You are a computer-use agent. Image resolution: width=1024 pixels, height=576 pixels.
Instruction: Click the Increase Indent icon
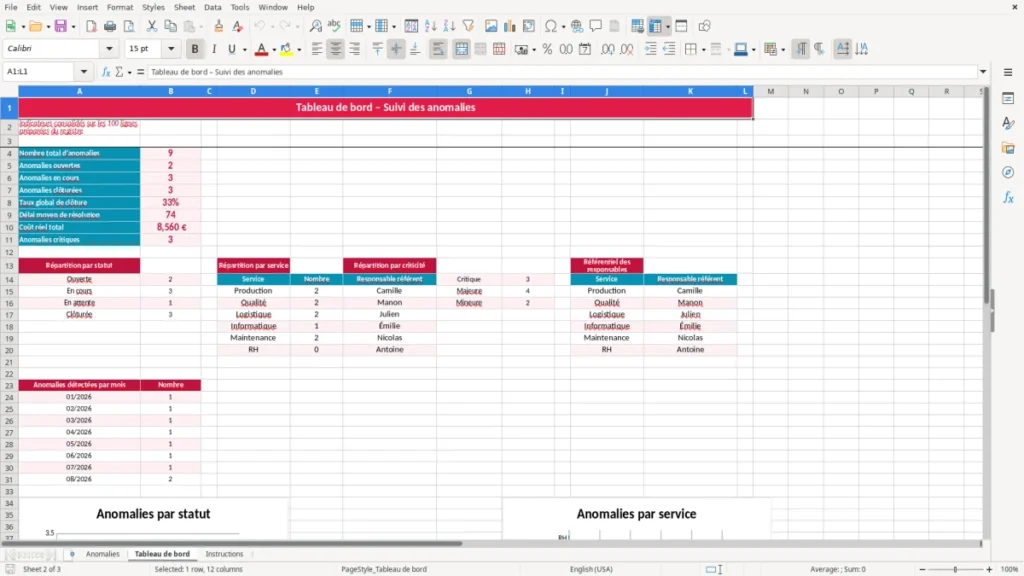point(650,49)
